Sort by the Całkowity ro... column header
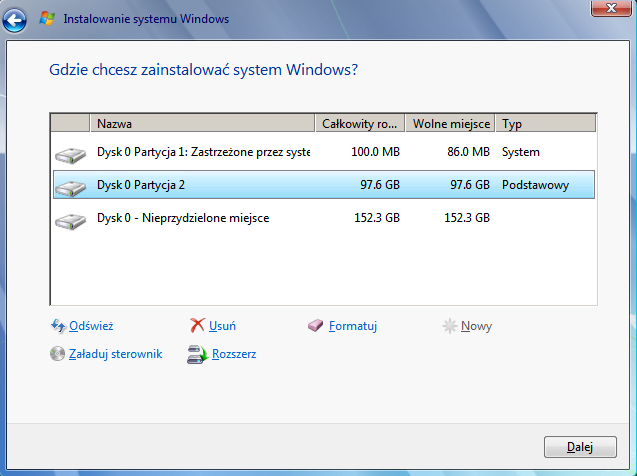The width and height of the screenshot is (637, 476). point(360,123)
